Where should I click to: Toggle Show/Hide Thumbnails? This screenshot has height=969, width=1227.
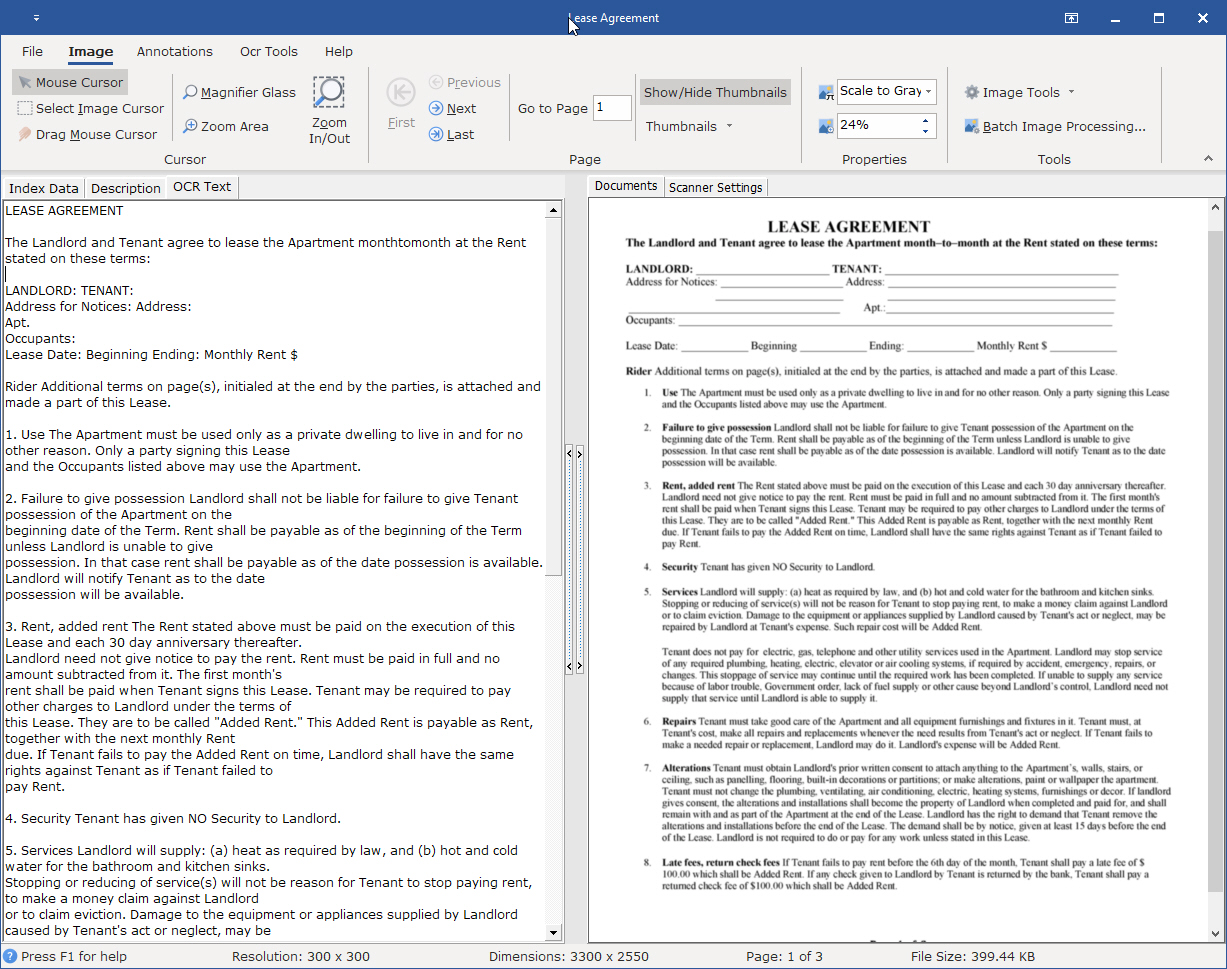pos(714,91)
